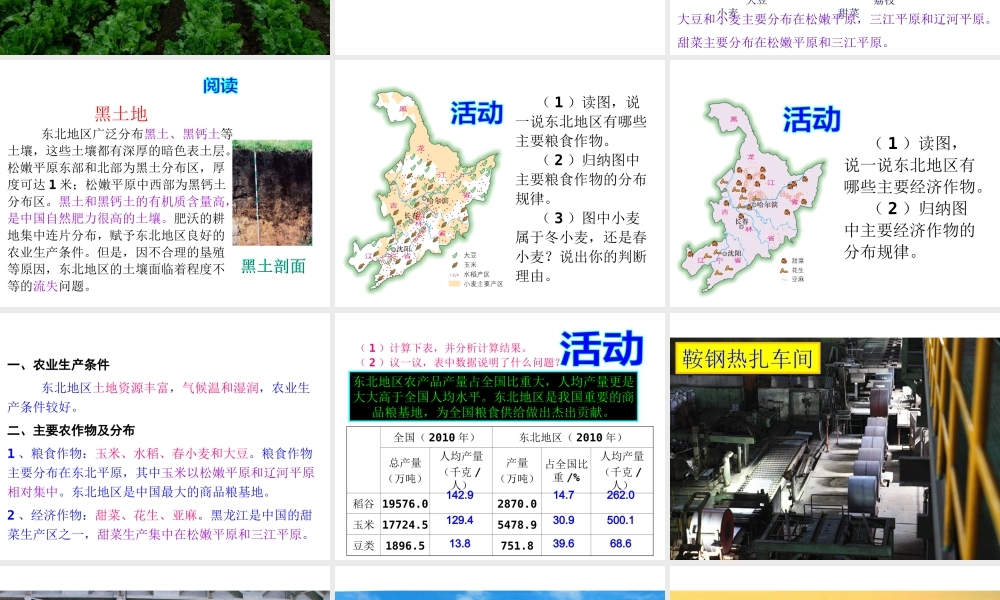This screenshot has height=600, width=1000.
Task: Select the grain crops map of Northeast China
Action: (422, 188)
